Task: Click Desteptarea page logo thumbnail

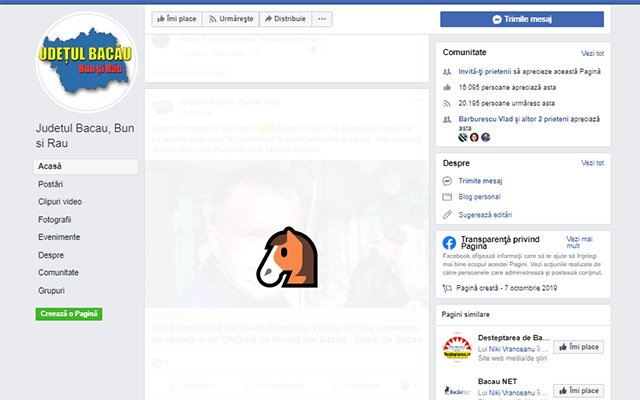Action: click(x=457, y=347)
